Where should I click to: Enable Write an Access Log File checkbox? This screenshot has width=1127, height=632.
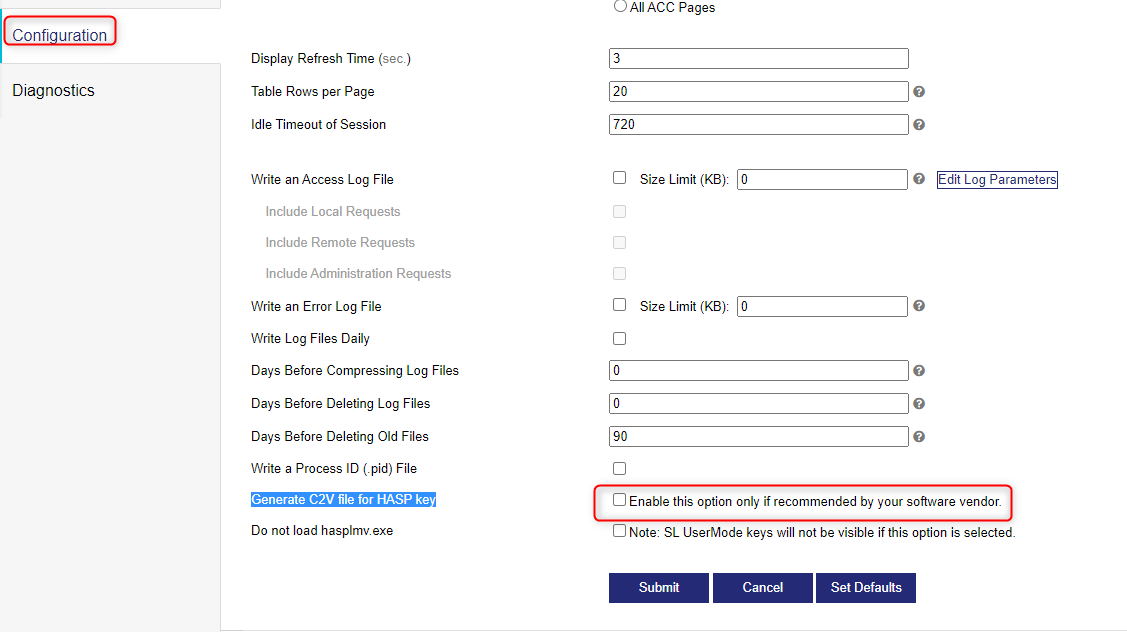click(619, 179)
